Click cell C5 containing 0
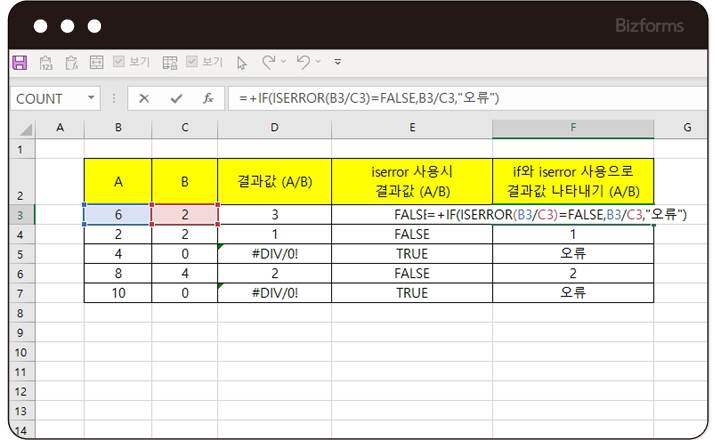715x440 pixels. (185, 254)
